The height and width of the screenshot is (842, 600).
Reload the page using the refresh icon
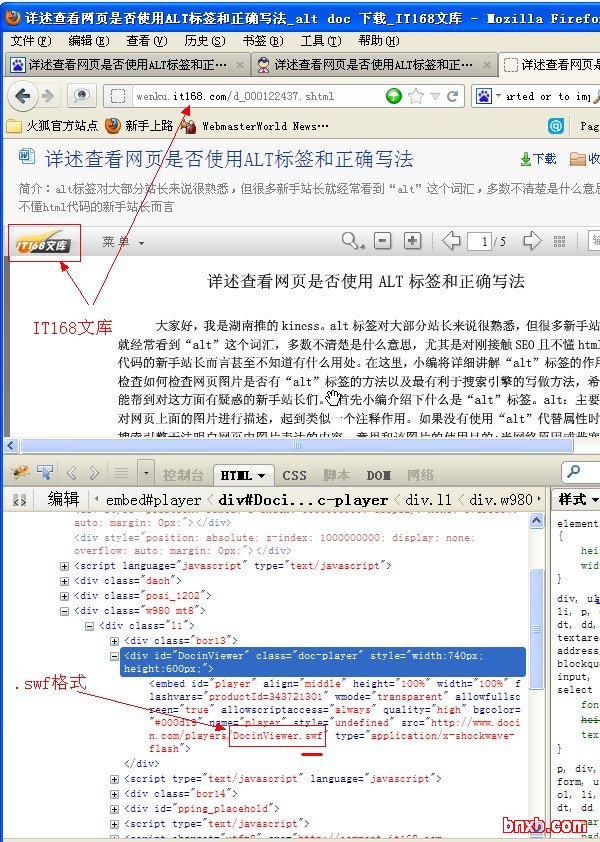coord(453,96)
